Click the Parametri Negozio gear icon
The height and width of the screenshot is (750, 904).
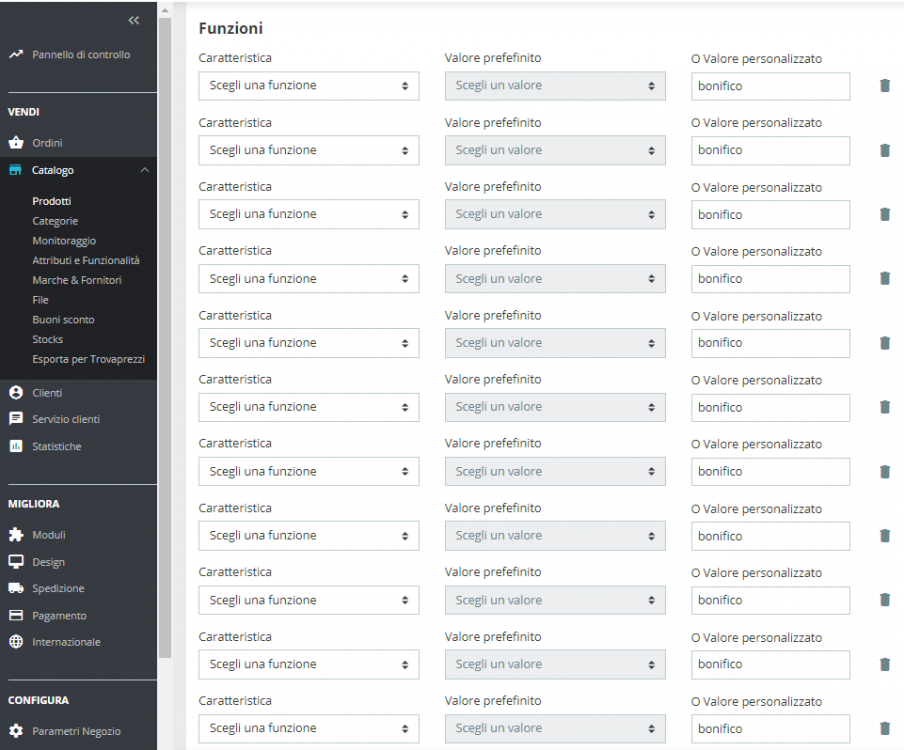[x=16, y=731]
